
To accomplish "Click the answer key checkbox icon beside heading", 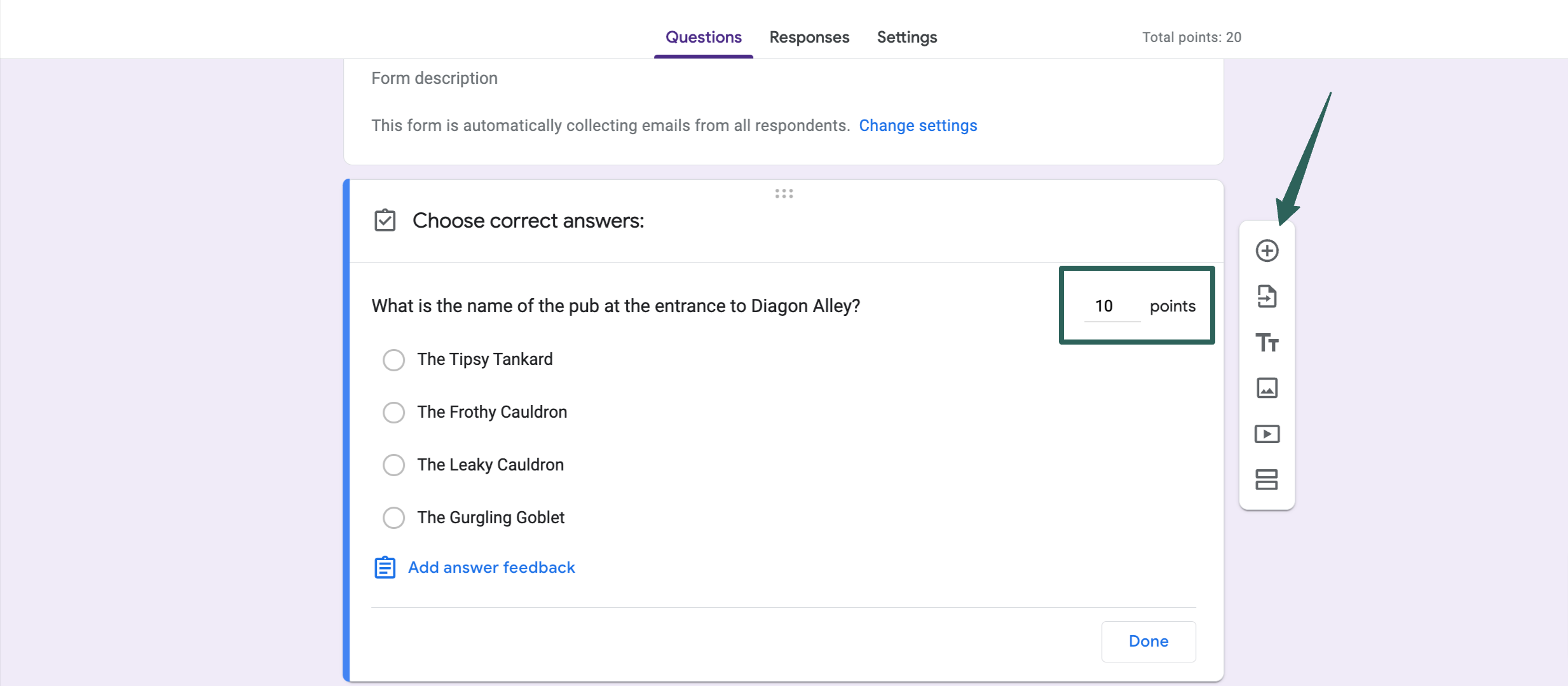I will point(385,221).
